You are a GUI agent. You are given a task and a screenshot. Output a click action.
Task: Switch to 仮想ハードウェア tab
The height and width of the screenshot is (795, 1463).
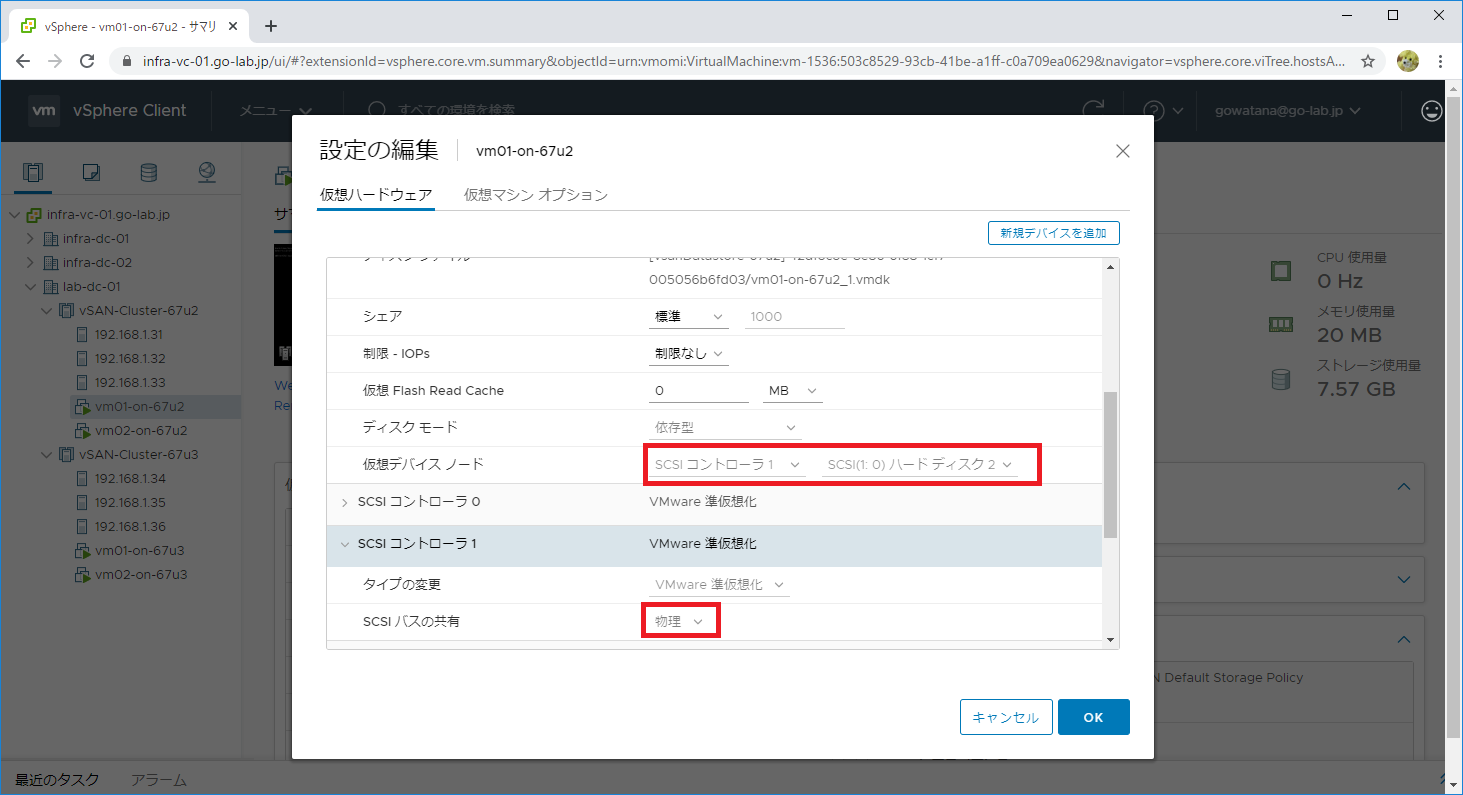(x=376, y=195)
